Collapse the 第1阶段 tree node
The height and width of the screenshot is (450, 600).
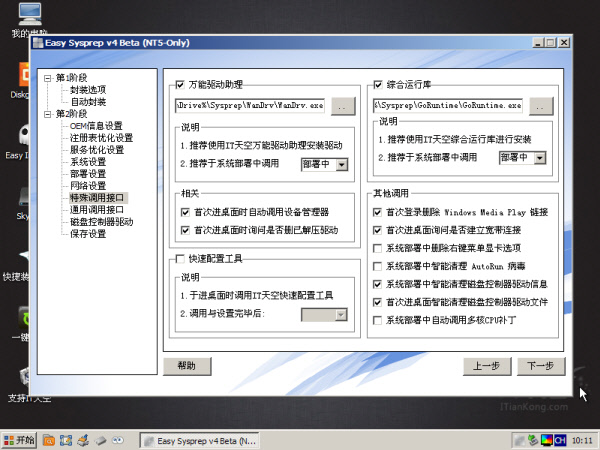point(47,78)
